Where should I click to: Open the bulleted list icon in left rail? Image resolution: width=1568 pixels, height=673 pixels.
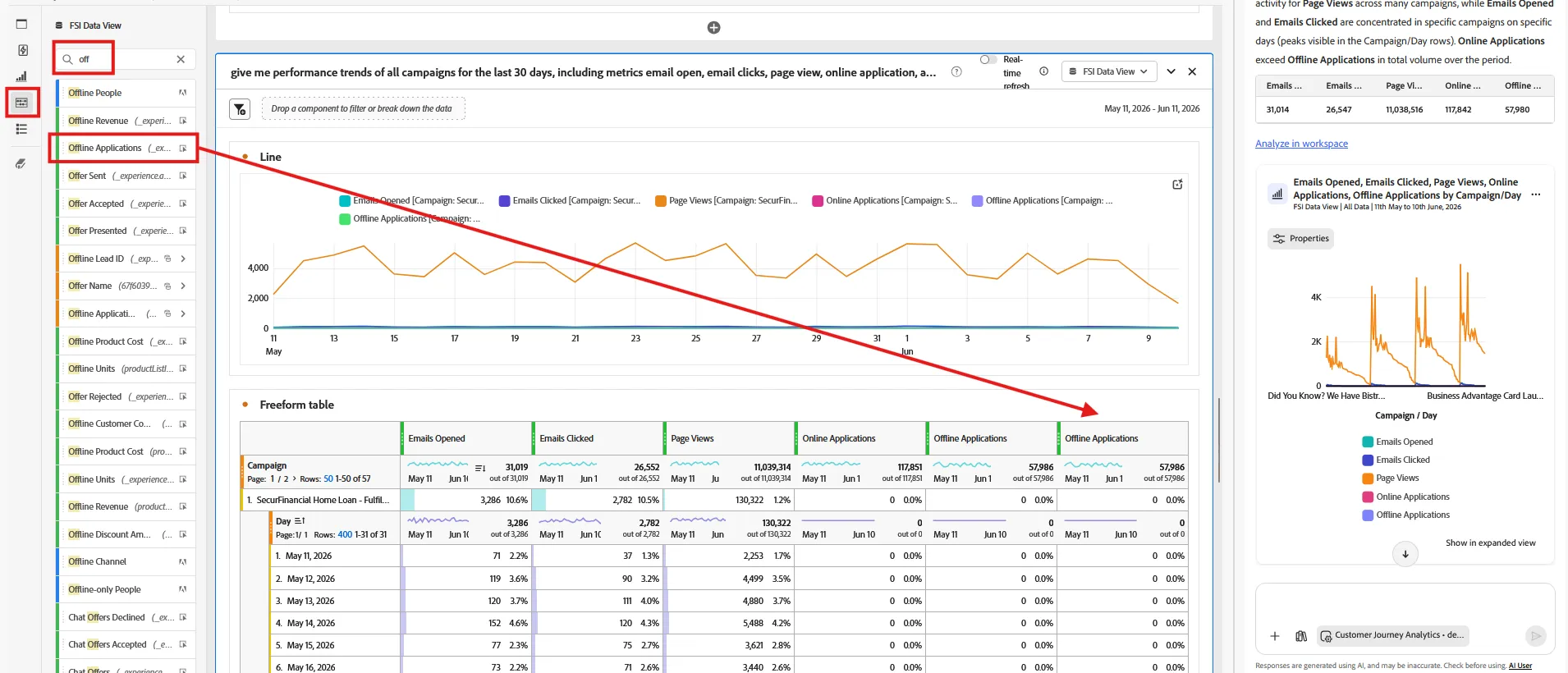point(22,129)
